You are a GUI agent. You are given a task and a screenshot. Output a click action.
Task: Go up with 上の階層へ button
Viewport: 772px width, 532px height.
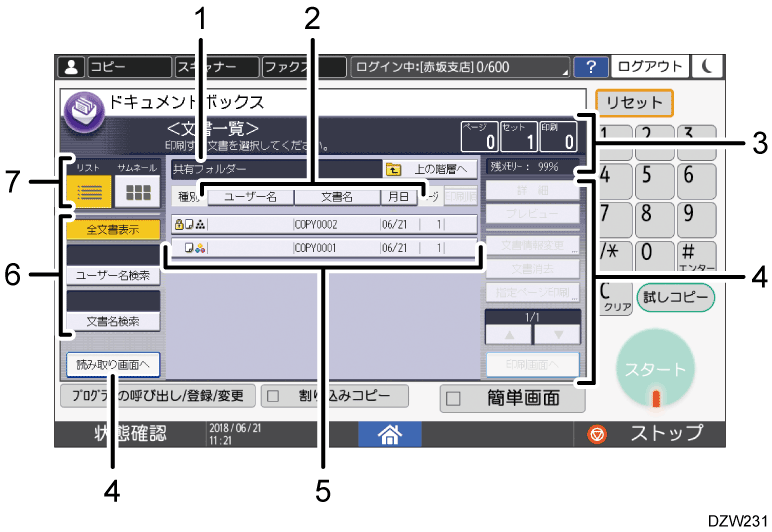point(425,169)
